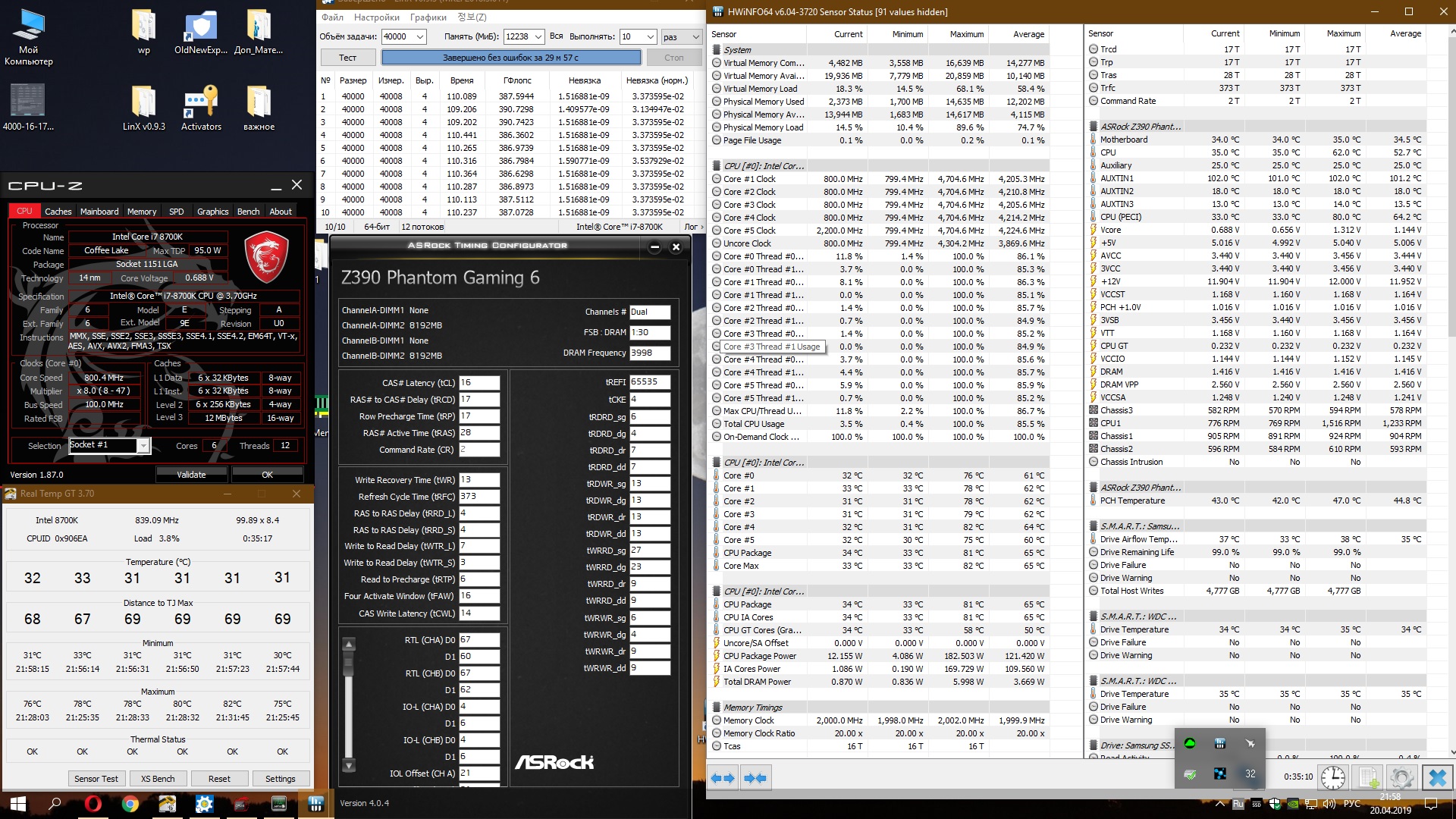Click the tRFC value input field
This screenshot has height=819, width=1456.
(x=479, y=497)
